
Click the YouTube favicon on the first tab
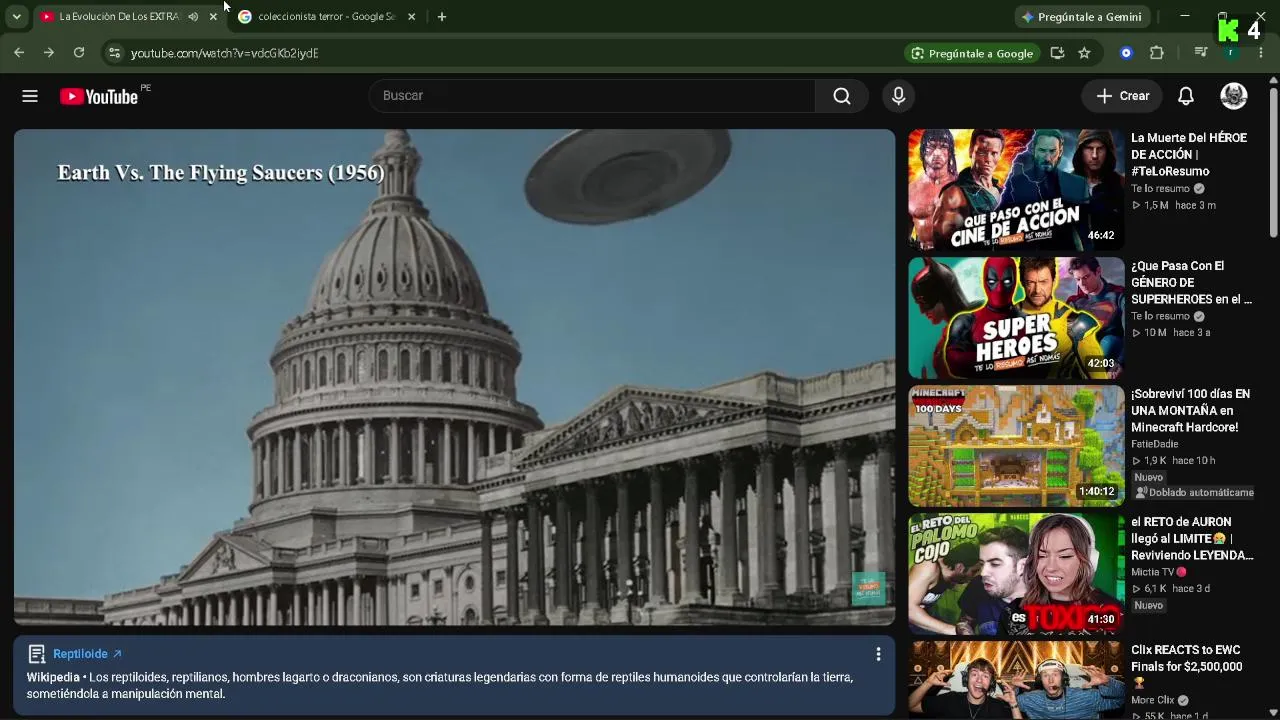pos(47,17)
